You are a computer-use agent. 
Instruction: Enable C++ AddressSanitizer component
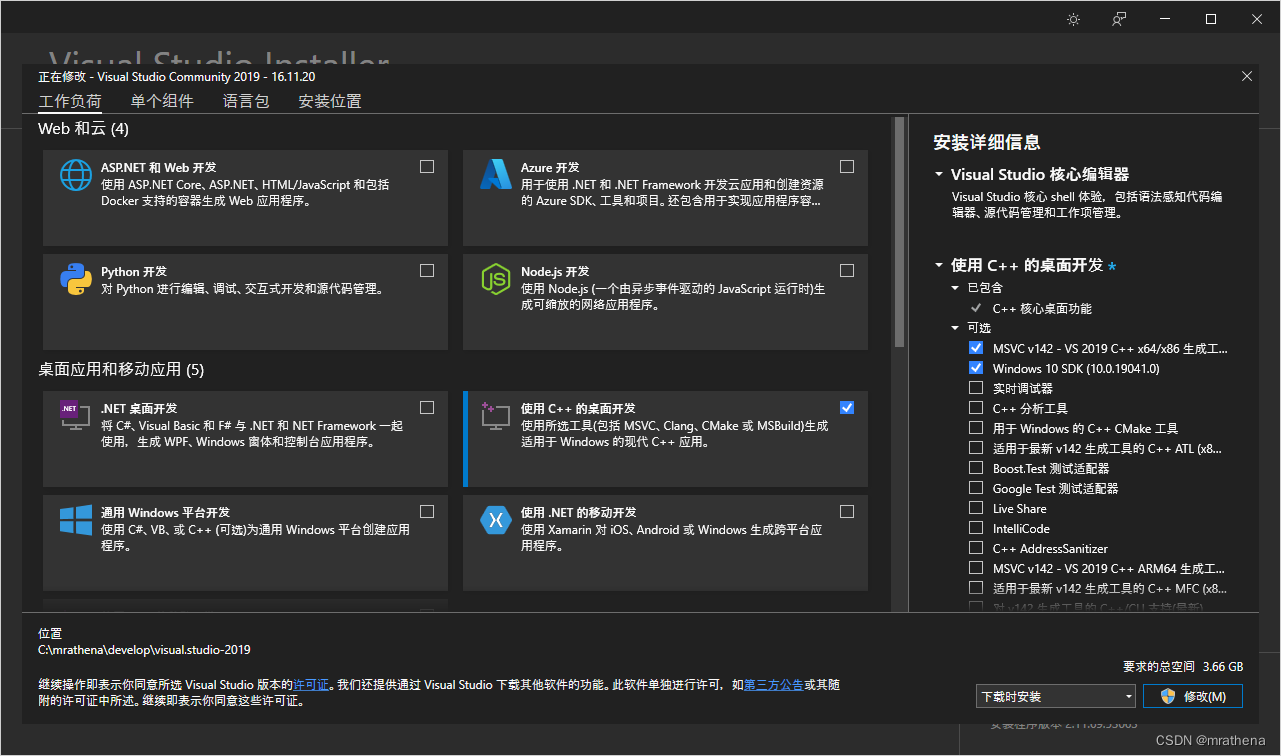(x=976, y=548)
